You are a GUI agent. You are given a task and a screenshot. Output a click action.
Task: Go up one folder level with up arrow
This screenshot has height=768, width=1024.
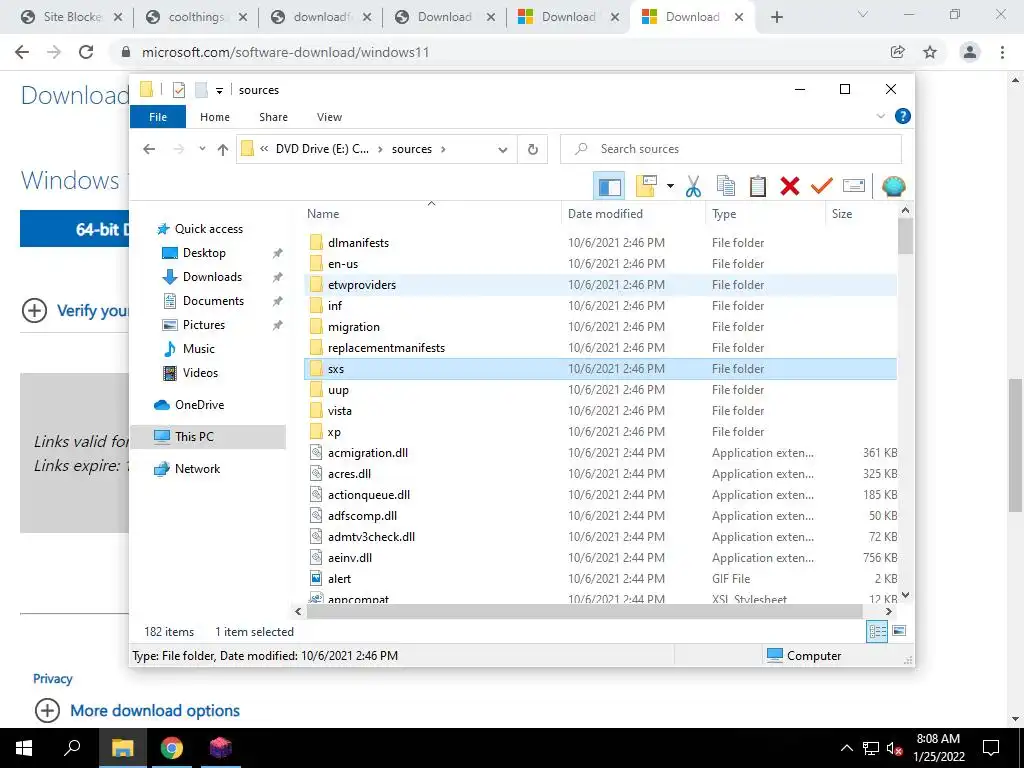point(223,150)
